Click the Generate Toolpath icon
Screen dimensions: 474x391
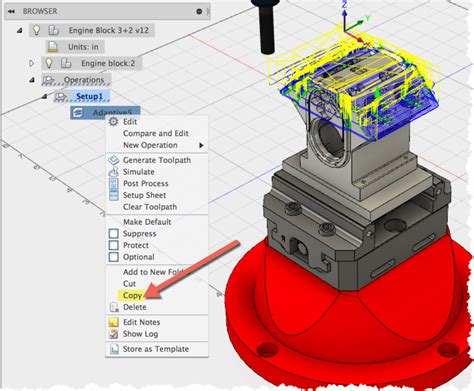(113, 160)
